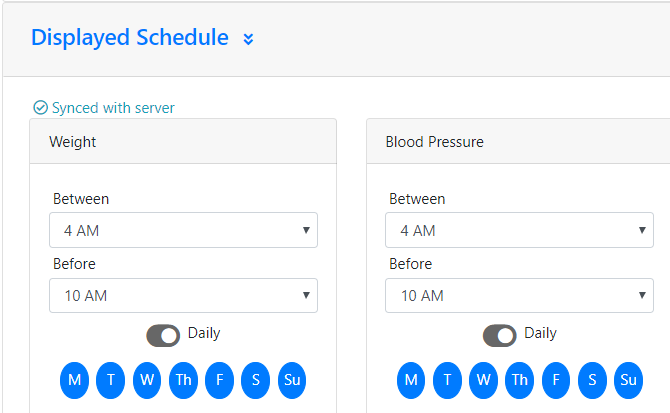The width and height of the screenshot is (670, 413).
Task: Toggle the Weight Daily switch
Action: point(163,336)
